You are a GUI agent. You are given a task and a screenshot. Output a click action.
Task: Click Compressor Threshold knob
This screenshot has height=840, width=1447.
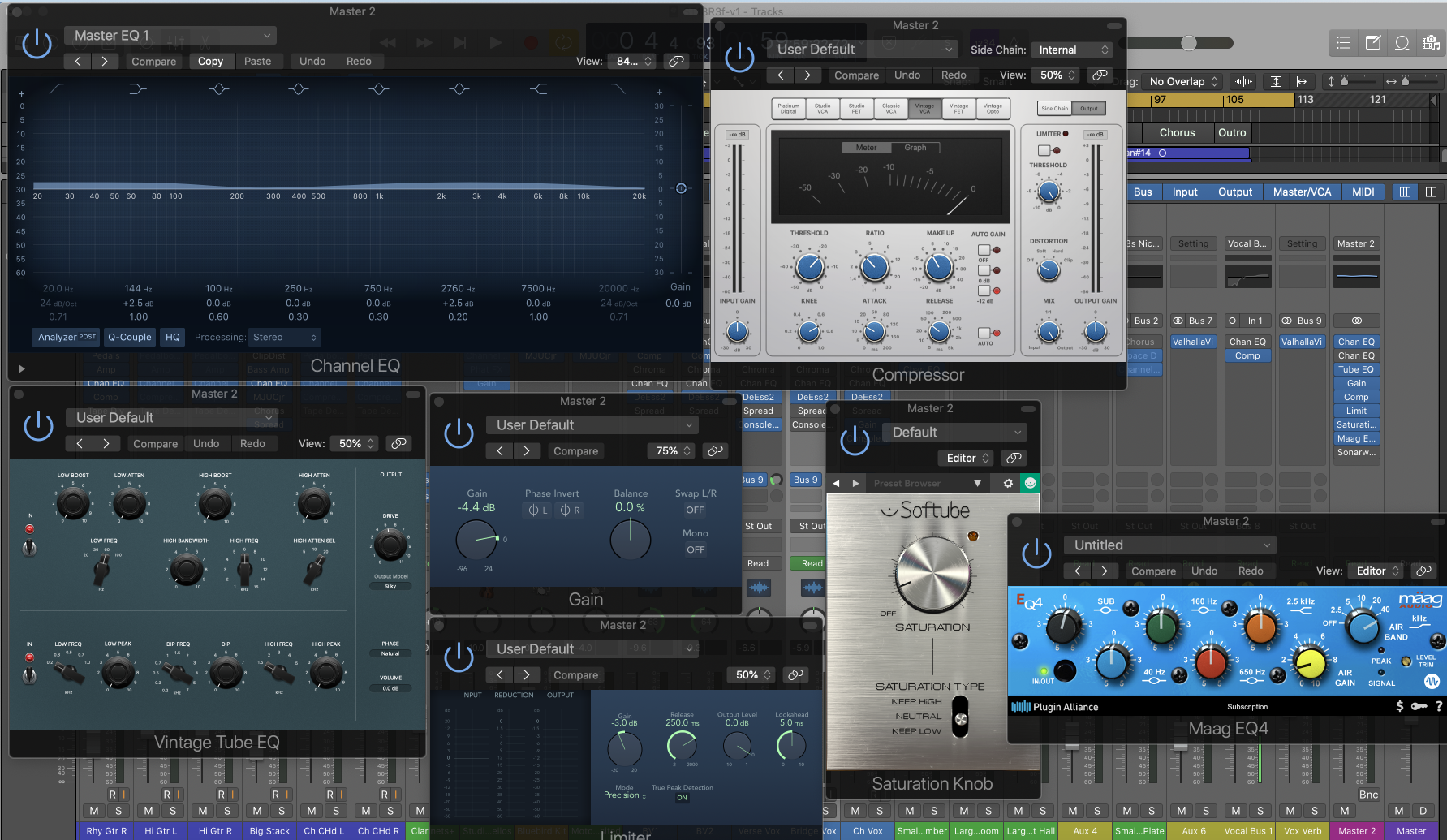pos(809,266)
